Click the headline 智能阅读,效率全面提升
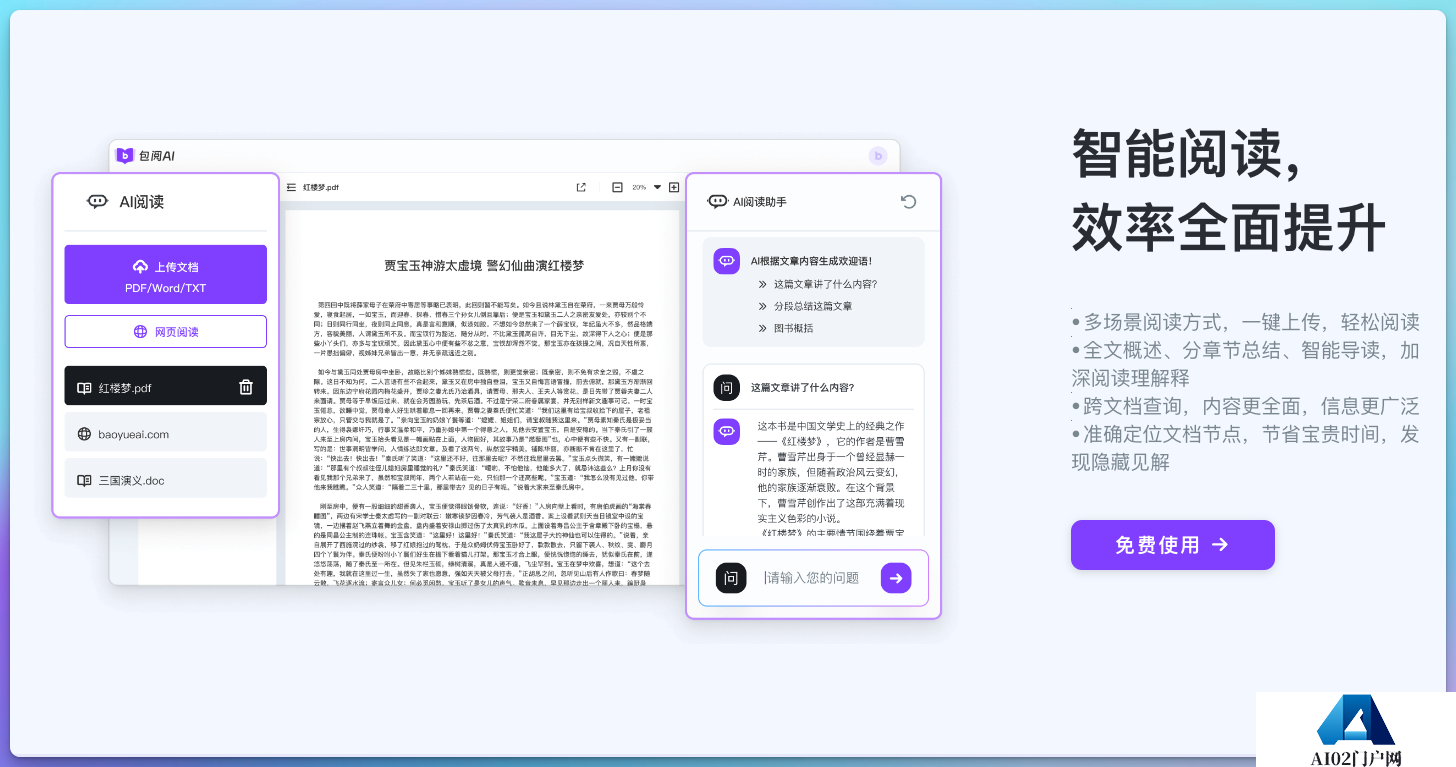Viewport: 1456px width, 767px height. (1229, 190)
